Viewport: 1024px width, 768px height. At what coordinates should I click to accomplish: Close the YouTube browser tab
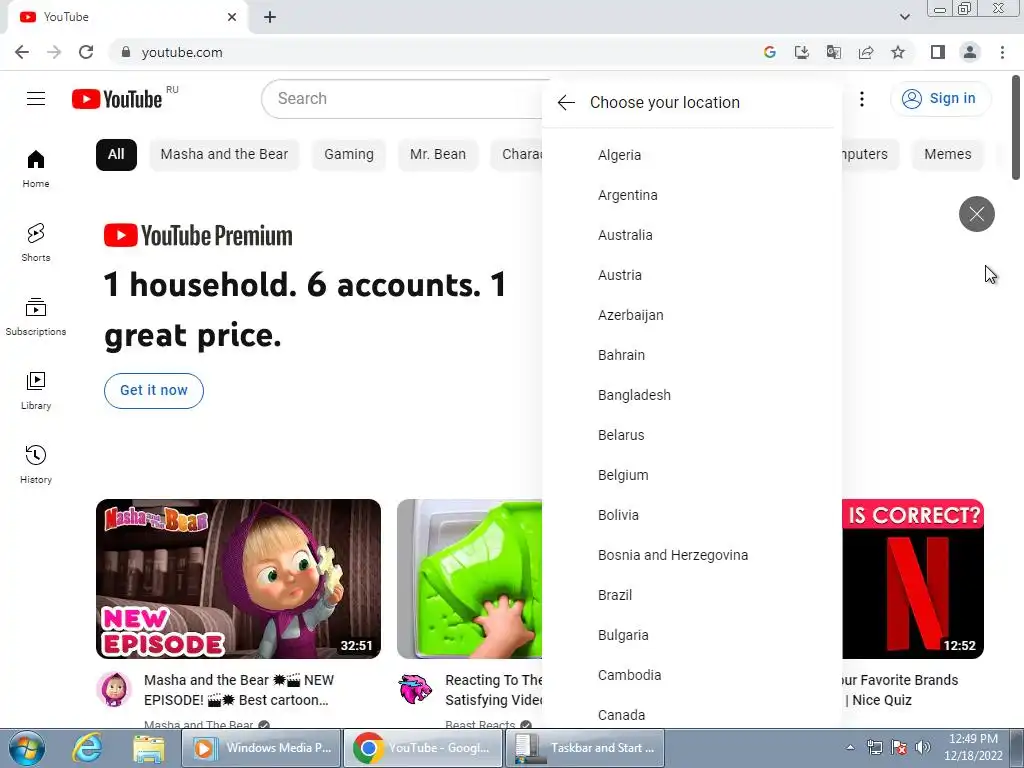coord(232,18)
